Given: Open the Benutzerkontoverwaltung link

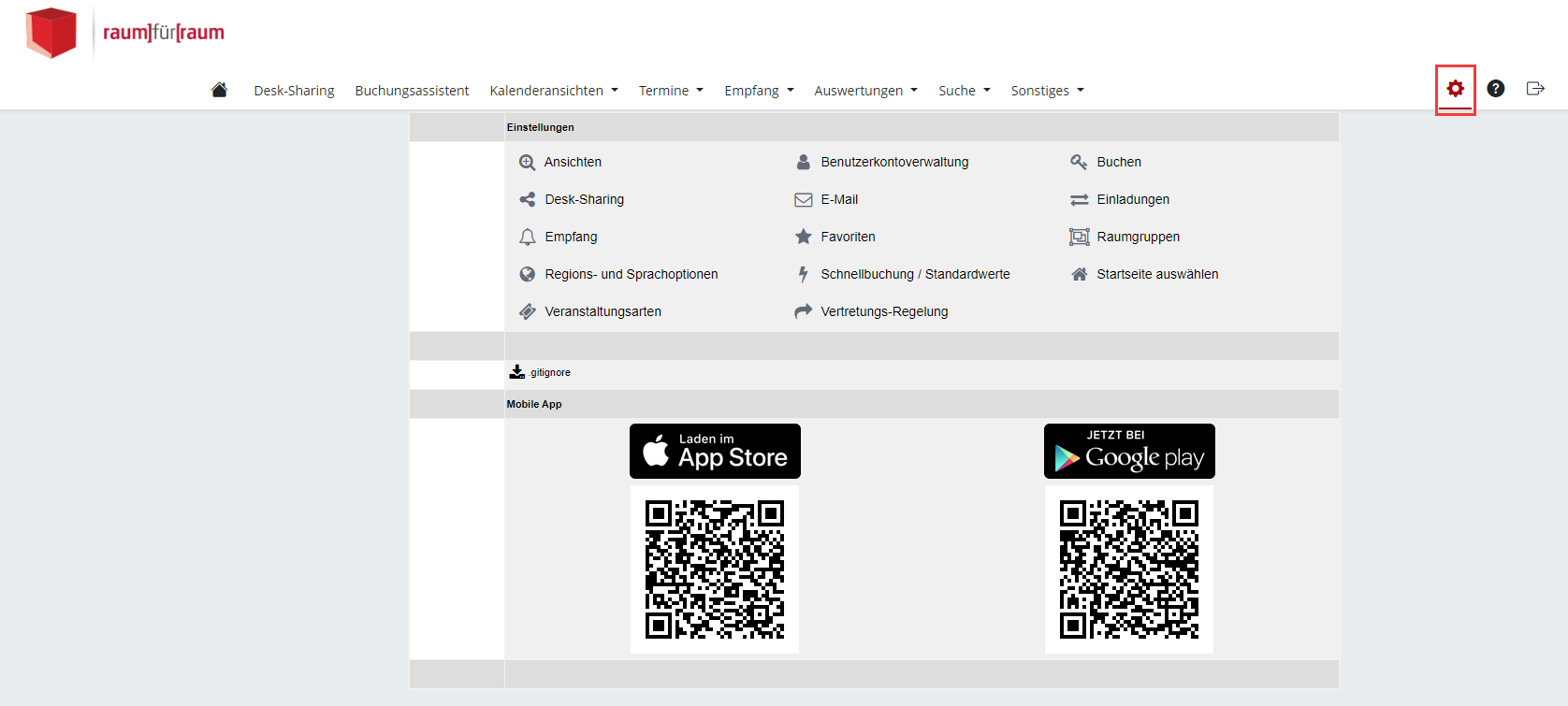Looking at the screenshot, I should point(894,162).
